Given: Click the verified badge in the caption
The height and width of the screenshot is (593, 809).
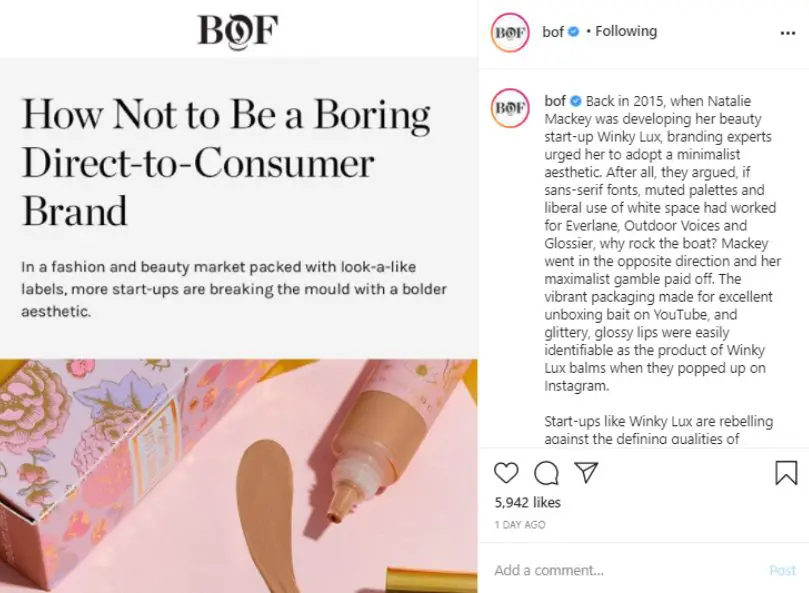Looking at the screenshot, I should [576, 101].
